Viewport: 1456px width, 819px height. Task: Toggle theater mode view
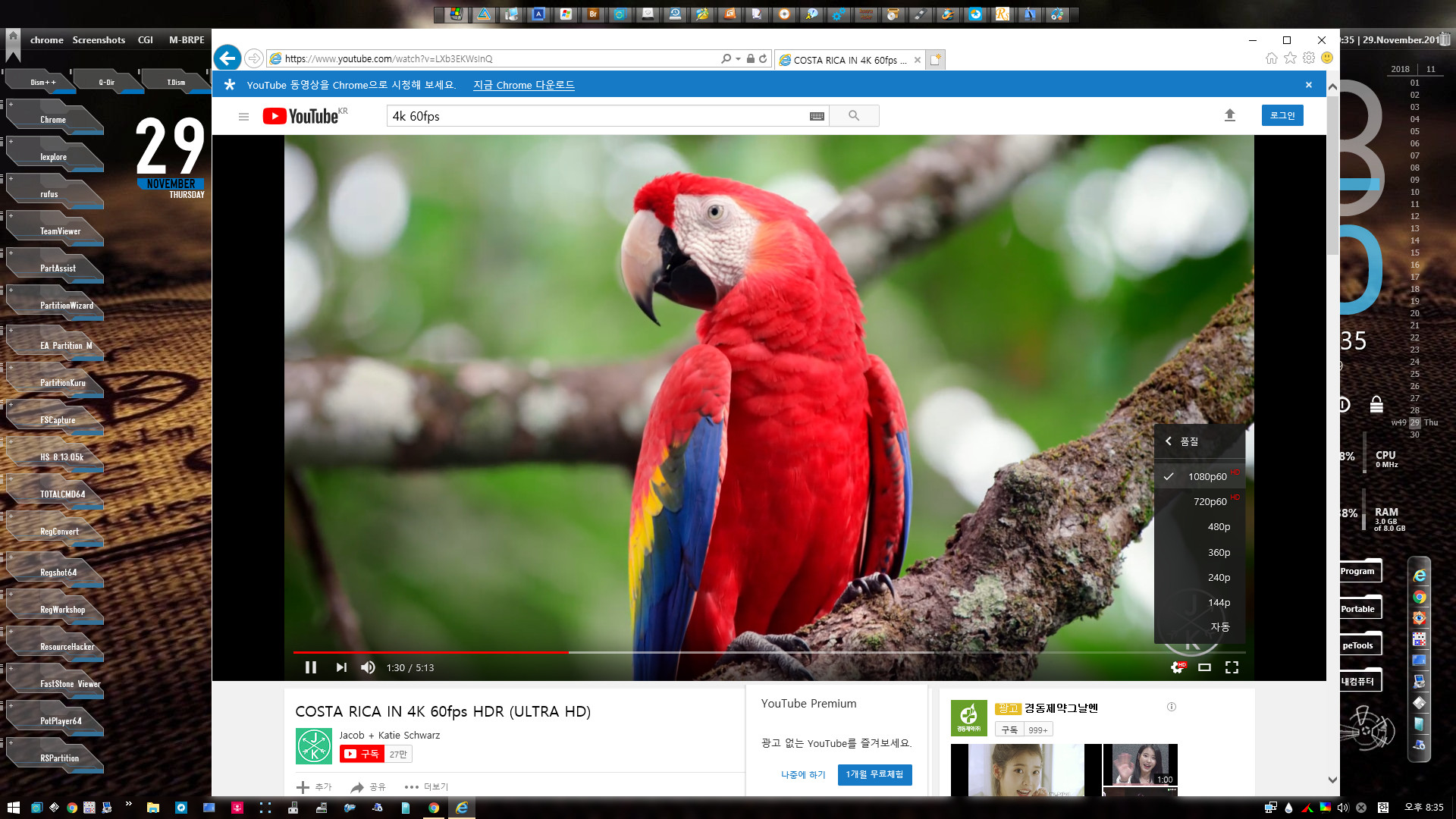[x=1204, y=667]
